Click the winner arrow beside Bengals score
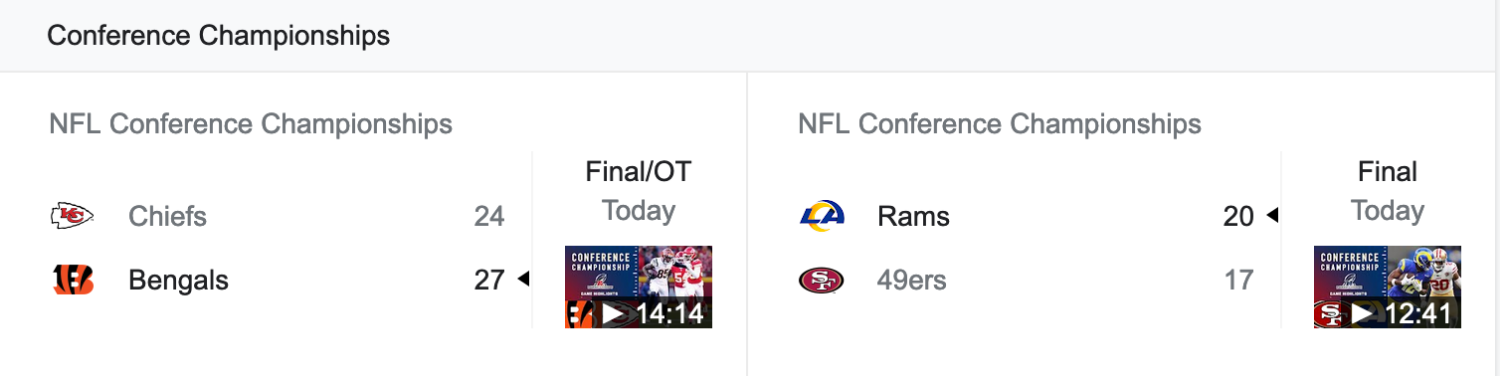This screenshot has height=376, width=1500. point(523,280)
